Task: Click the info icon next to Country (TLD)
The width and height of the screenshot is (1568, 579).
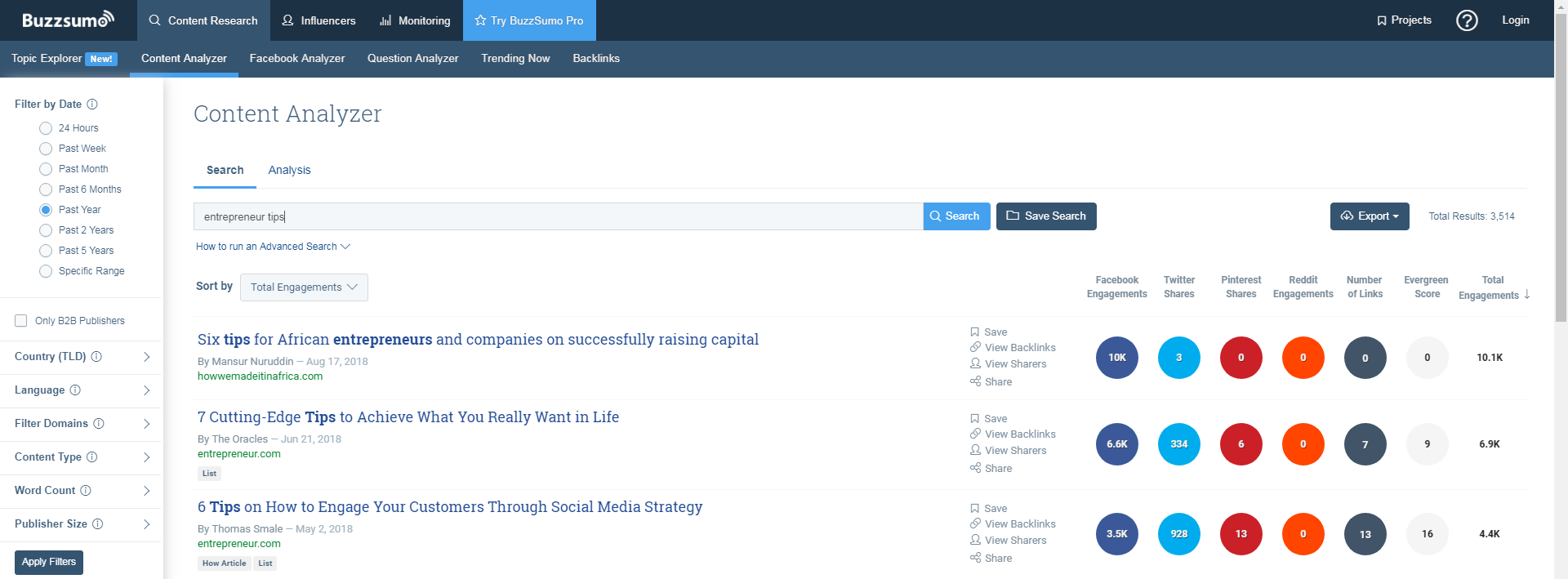Action: pyautogui.click(x=96, y=356)
